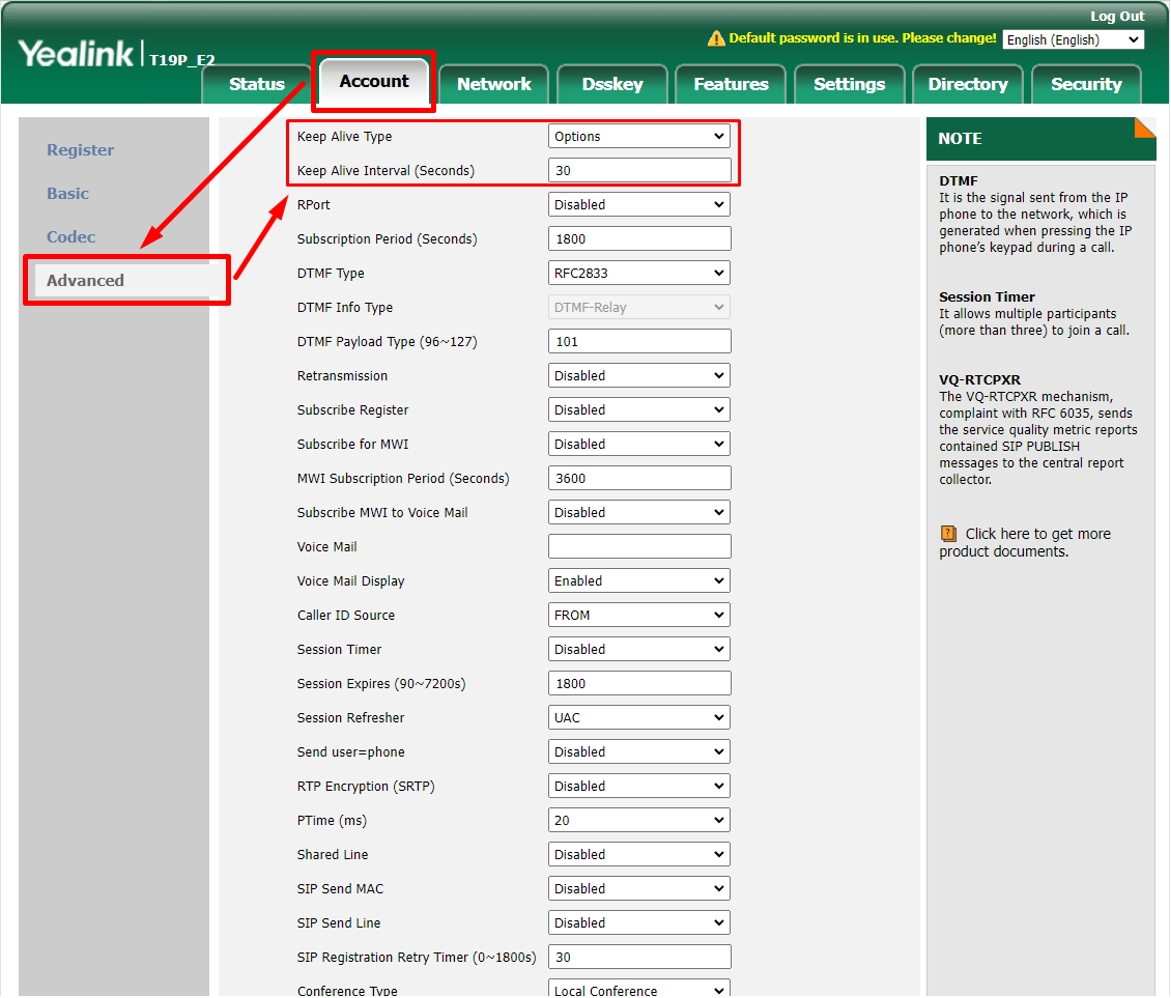Open the Session Refresher dropdown
The image size is (1171, 998).
point(638,718)
